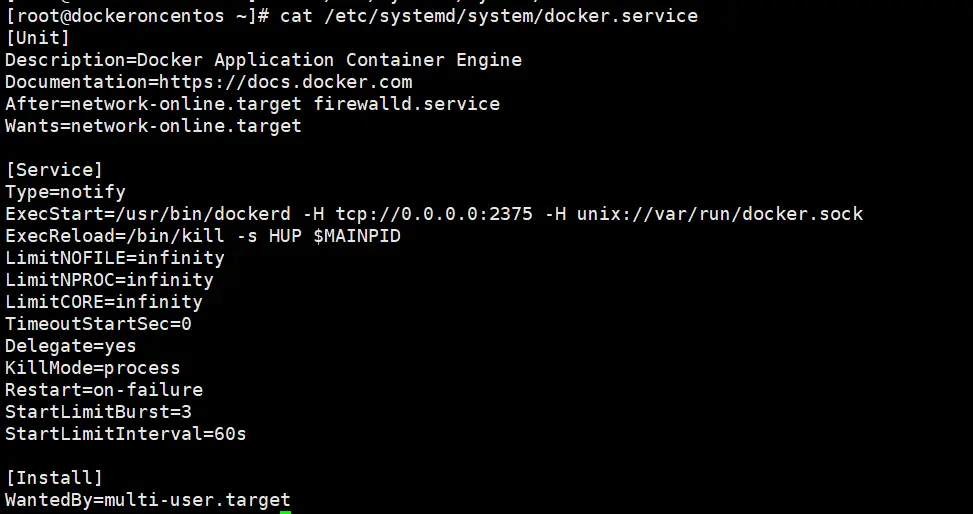Click the Type=notify line

pyautogui.click(x=65, y=192)
